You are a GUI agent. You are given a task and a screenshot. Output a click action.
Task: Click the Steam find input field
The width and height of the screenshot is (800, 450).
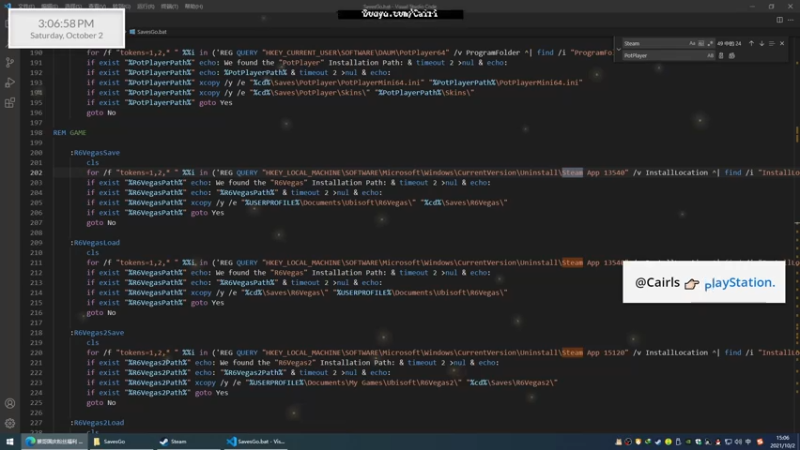click(655, 43)
